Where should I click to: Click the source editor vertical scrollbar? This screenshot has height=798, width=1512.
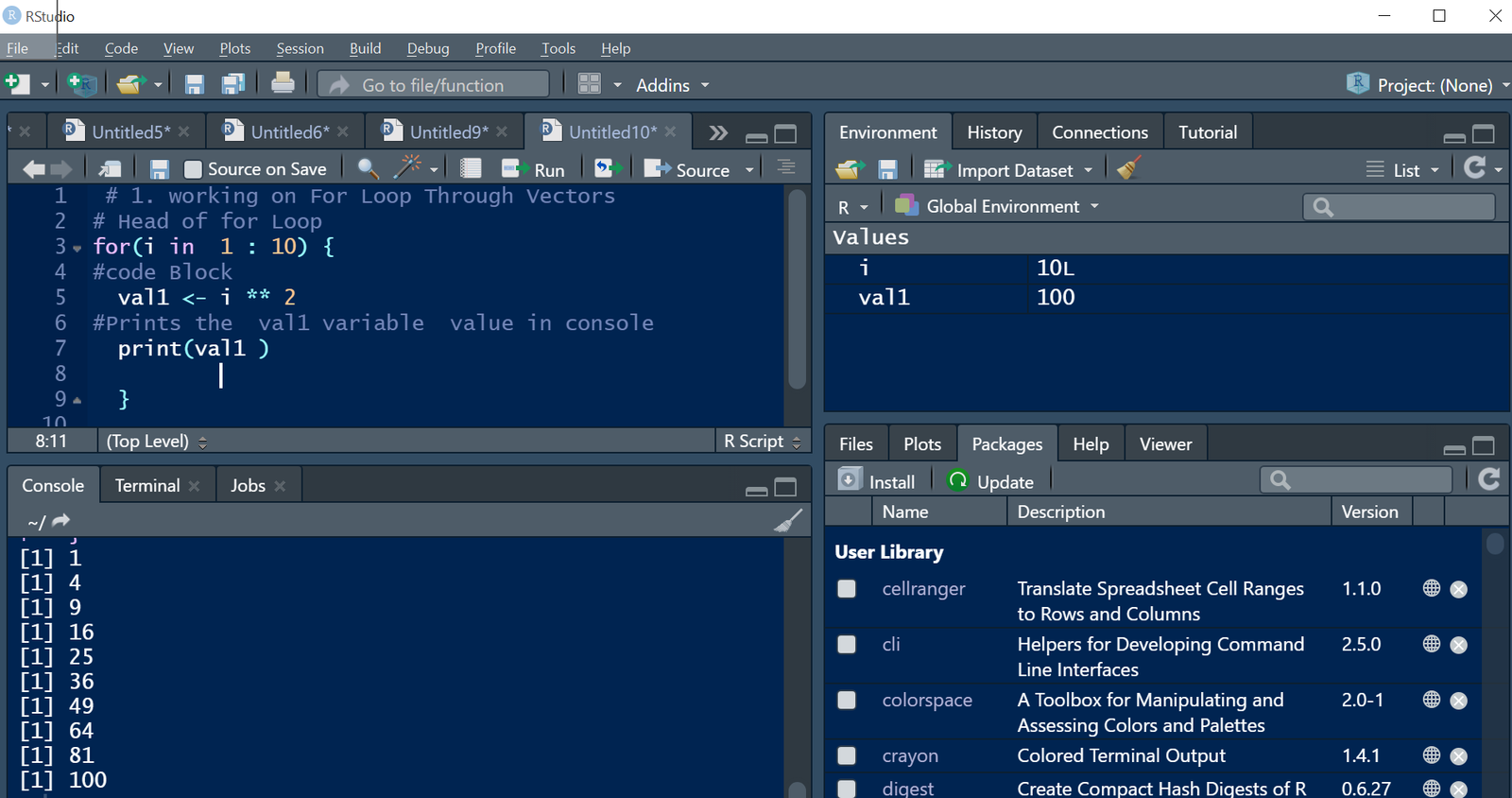click(x=798, y=288)
